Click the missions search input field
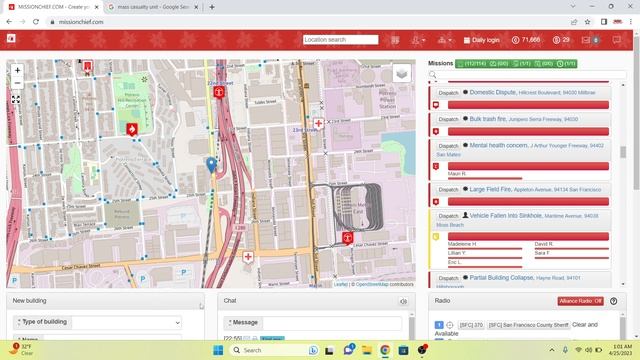Screen dimensions: 640x360 tap(532, 75)
